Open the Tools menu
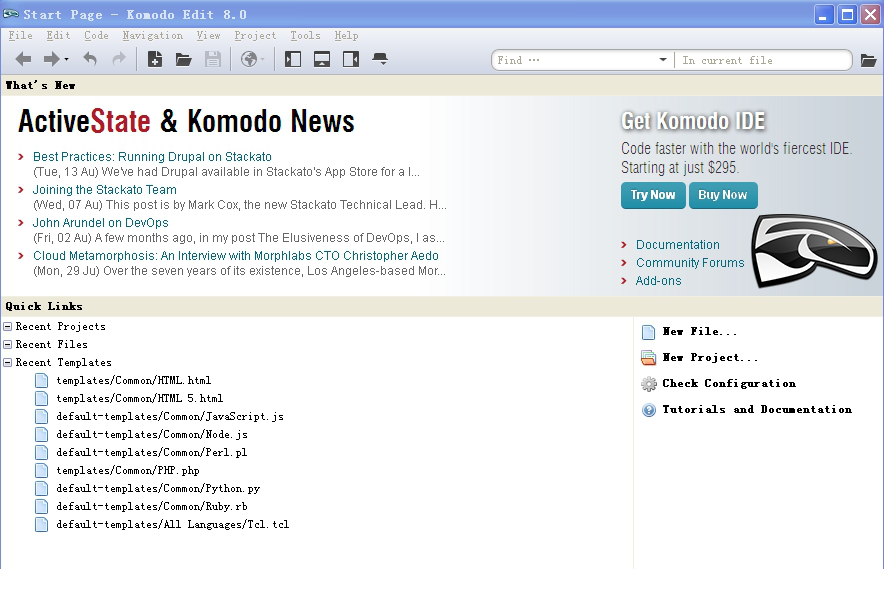 click(x=306, y=36)
